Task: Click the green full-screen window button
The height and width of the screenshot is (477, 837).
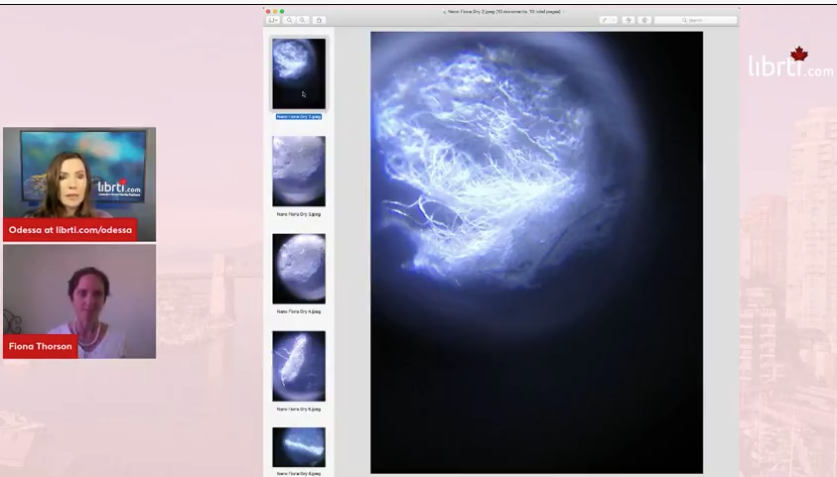Action: pyautogui.click(x=282, y=11)
